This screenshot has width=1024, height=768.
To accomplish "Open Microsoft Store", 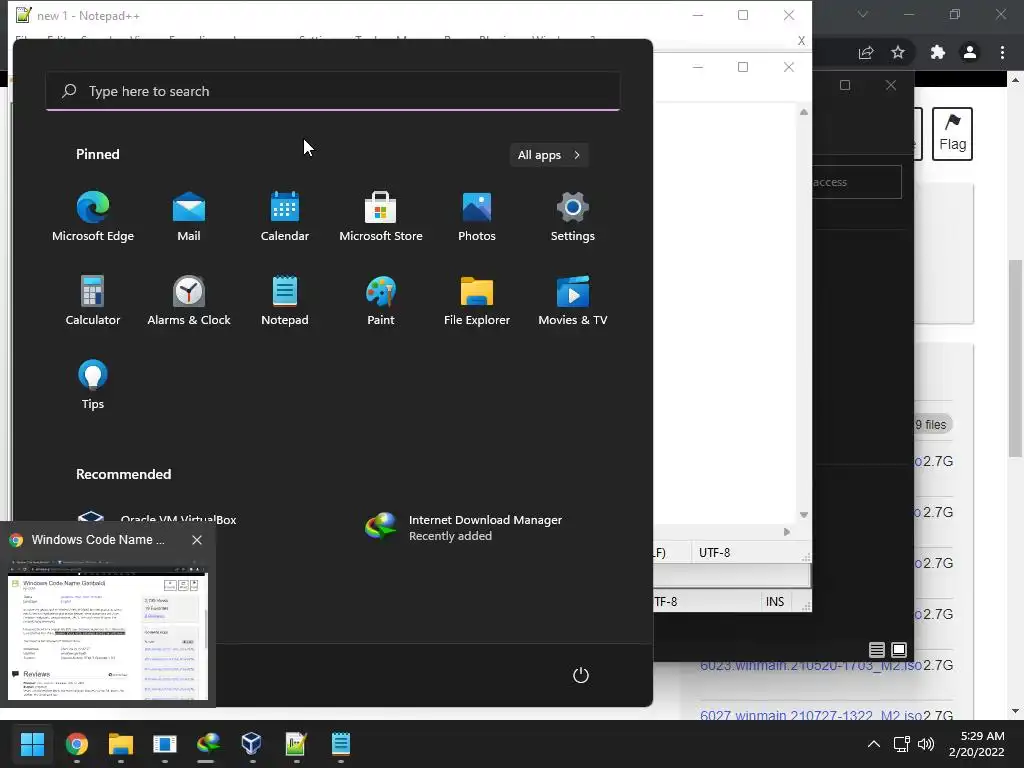I will (x=381, y=216).
